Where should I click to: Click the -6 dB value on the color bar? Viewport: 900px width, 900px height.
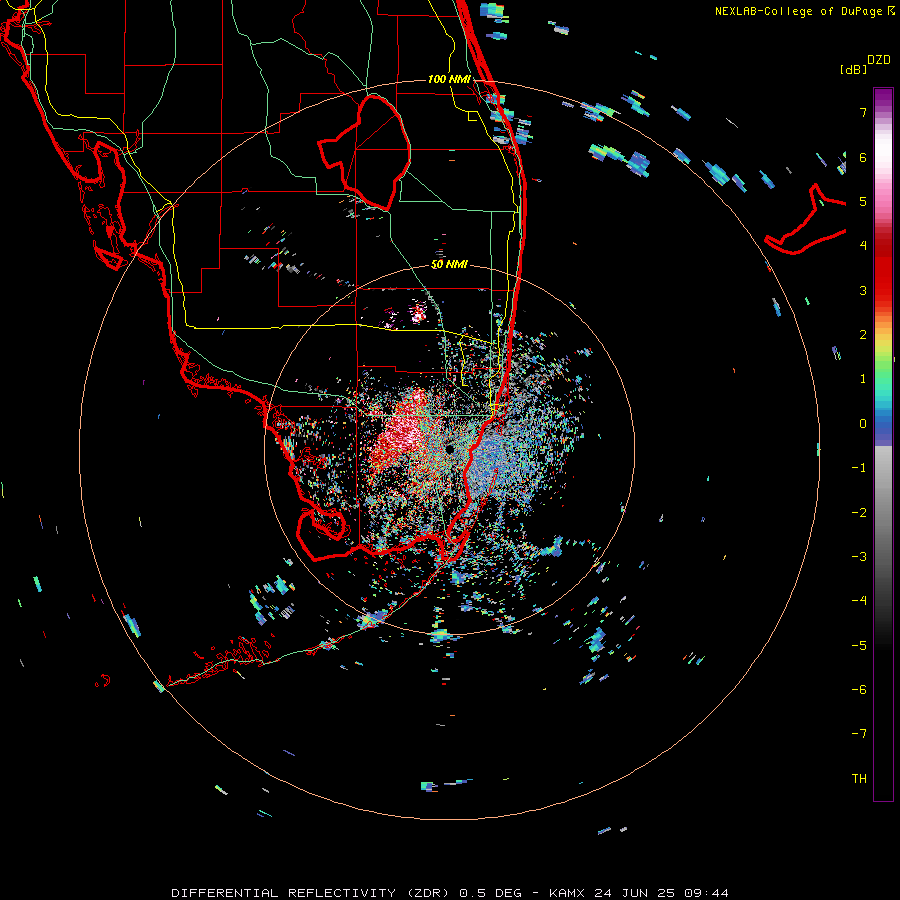859,690
